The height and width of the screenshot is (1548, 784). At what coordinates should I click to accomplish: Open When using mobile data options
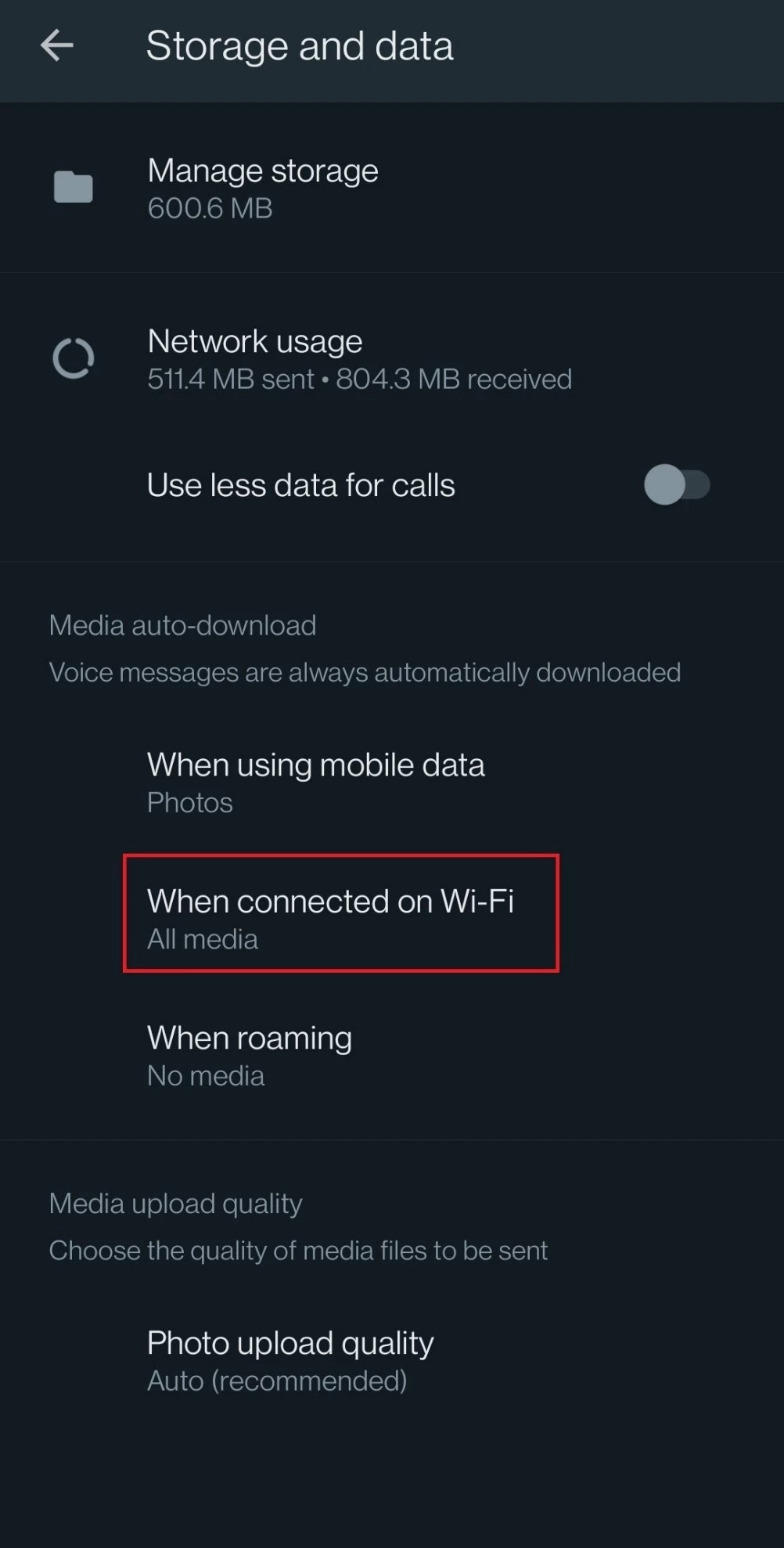click(392, 783)
